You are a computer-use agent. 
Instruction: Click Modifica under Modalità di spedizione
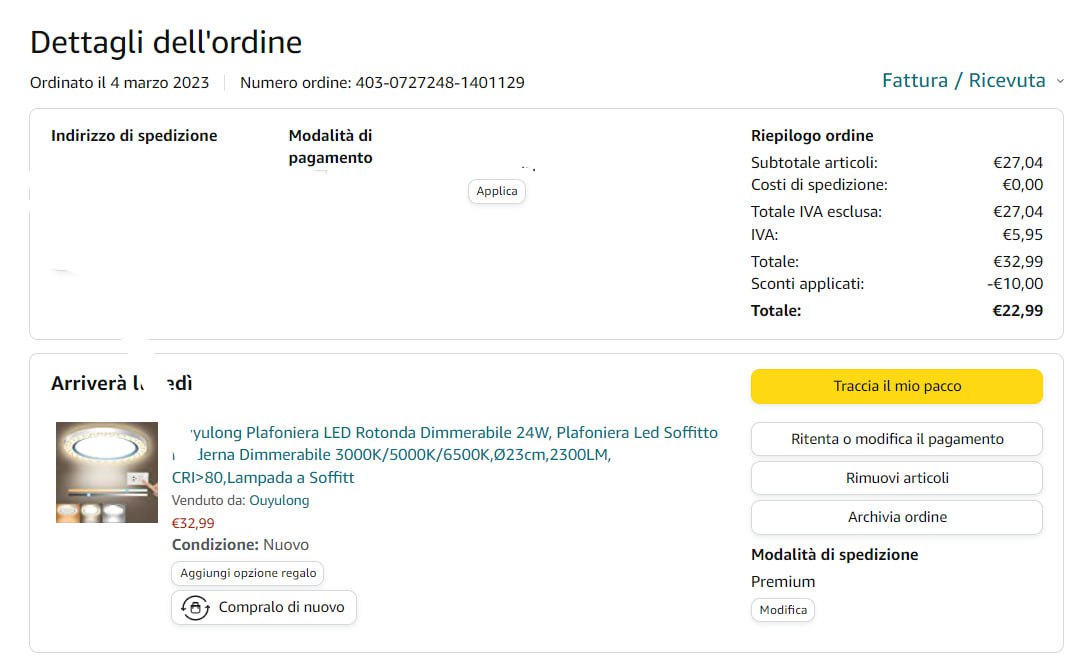783,610
